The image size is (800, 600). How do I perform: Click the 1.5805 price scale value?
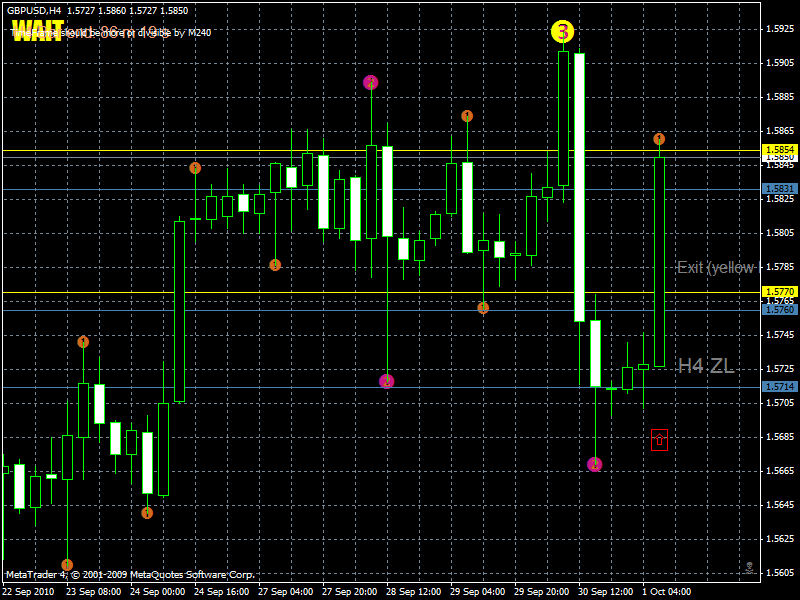coord(780,233)
